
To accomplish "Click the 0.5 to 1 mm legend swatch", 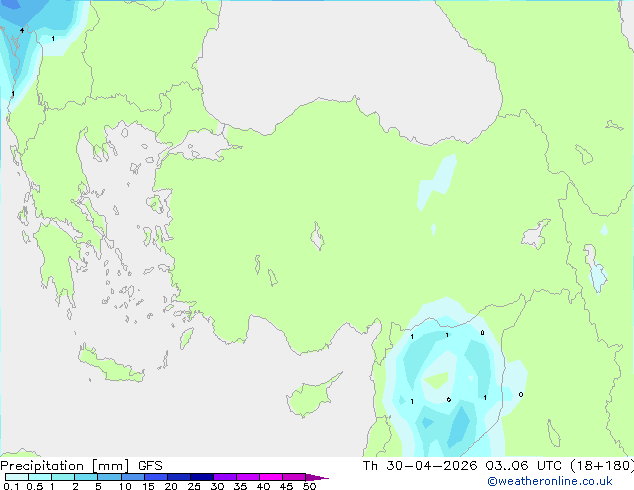I will click(x=40, y=477).
